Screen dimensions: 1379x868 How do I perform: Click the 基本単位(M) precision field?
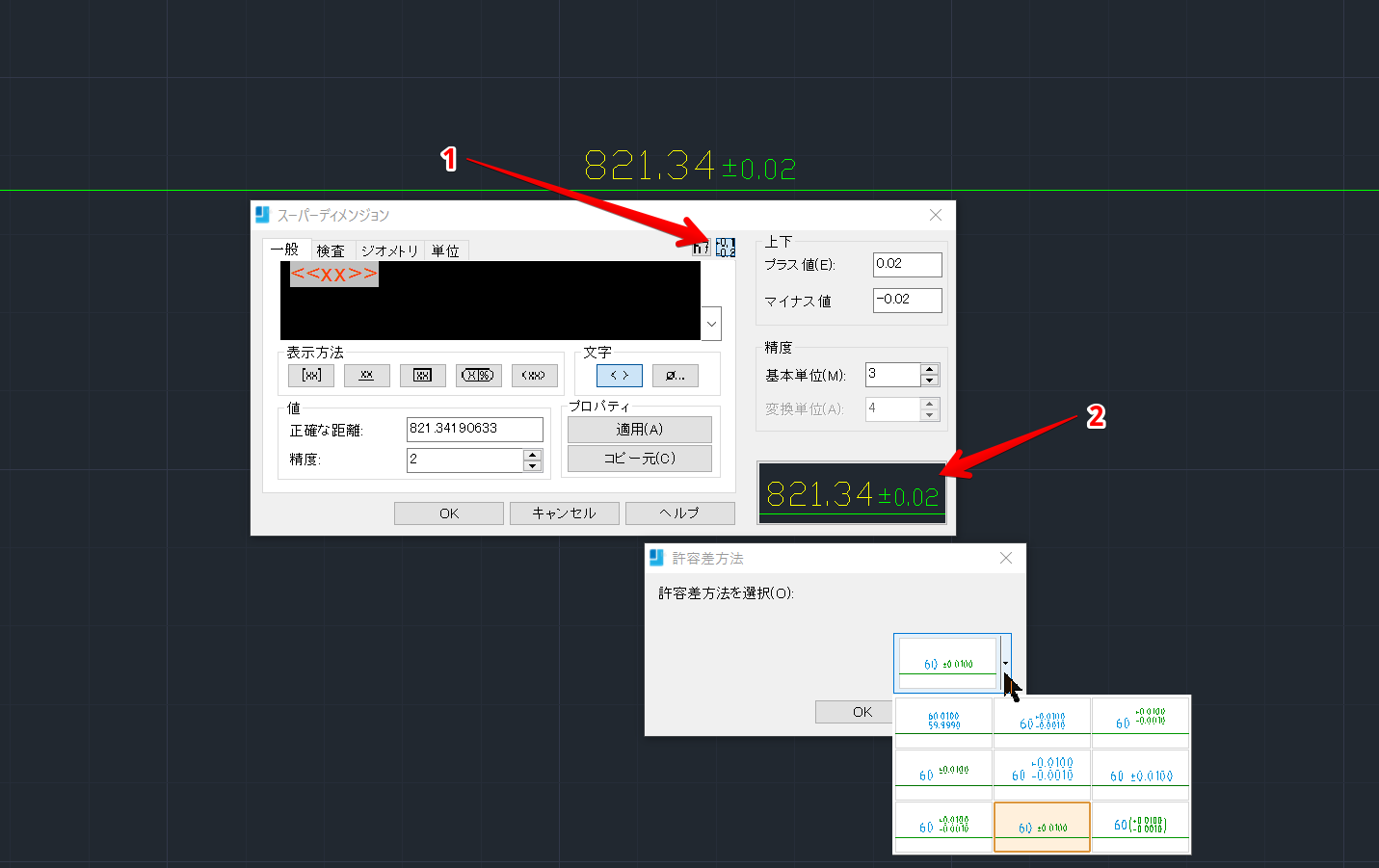[x=892, y=374]
